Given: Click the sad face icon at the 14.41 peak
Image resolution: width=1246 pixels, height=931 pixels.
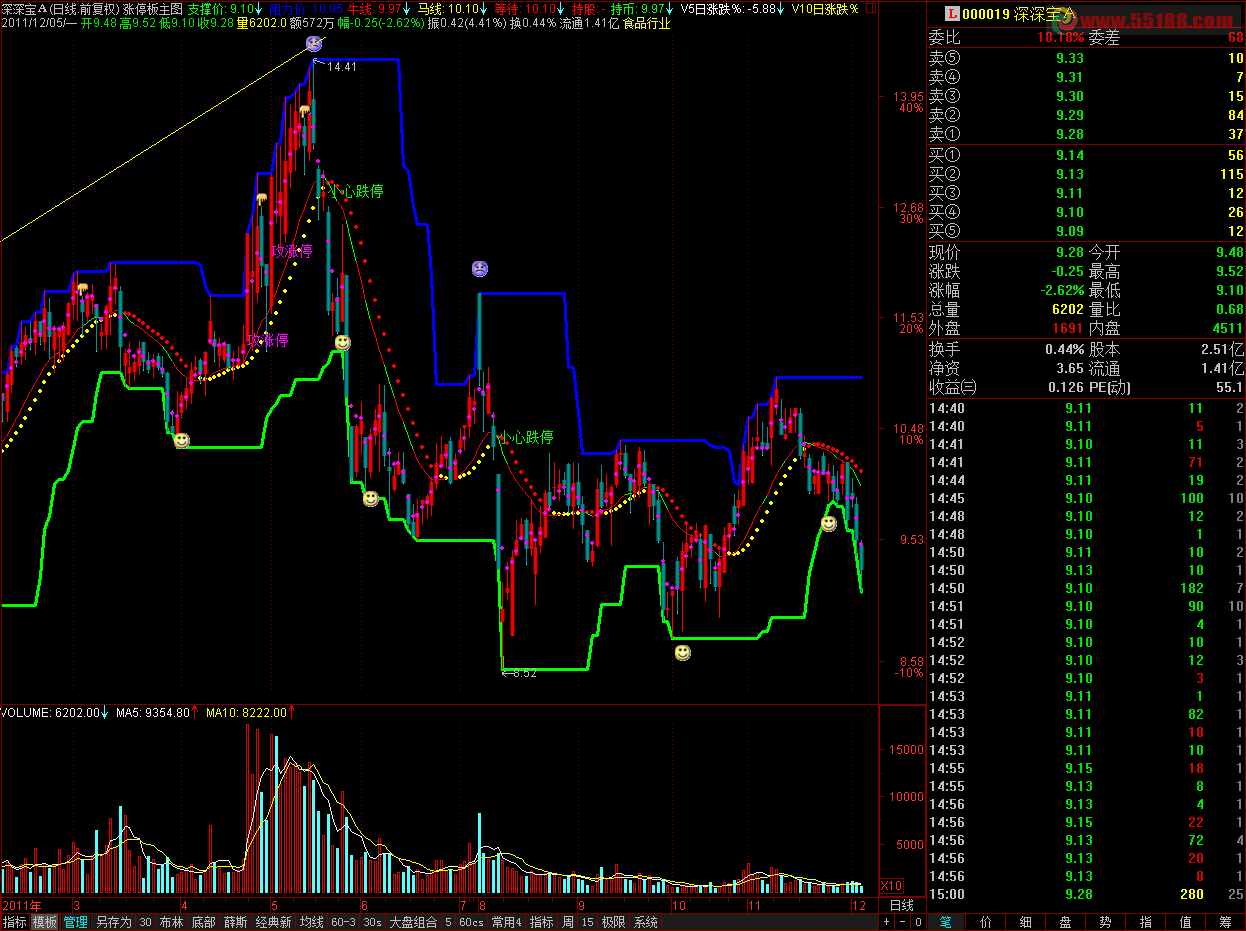Looking at the screenshot, I should click(x=314, y=44).
